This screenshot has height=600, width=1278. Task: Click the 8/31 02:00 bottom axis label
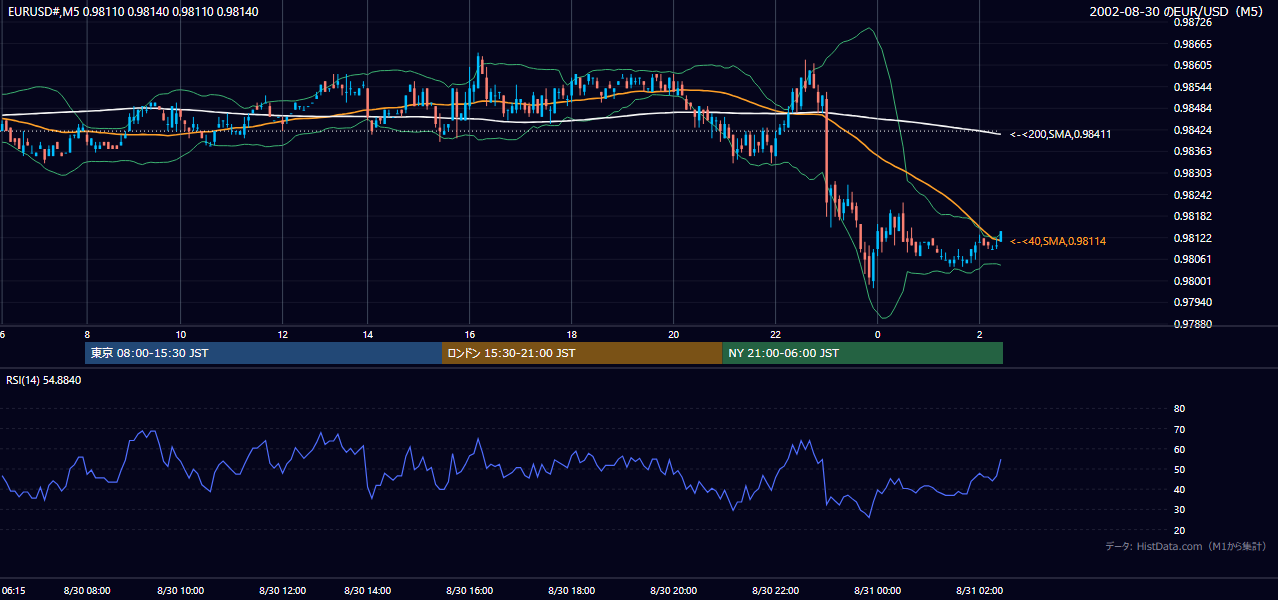[981, 591]
